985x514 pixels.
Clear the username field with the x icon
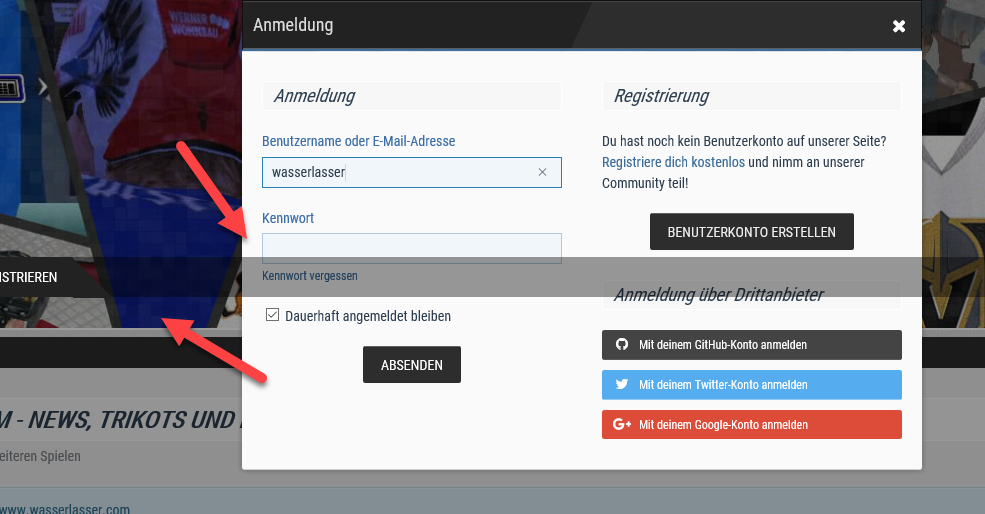542,172
